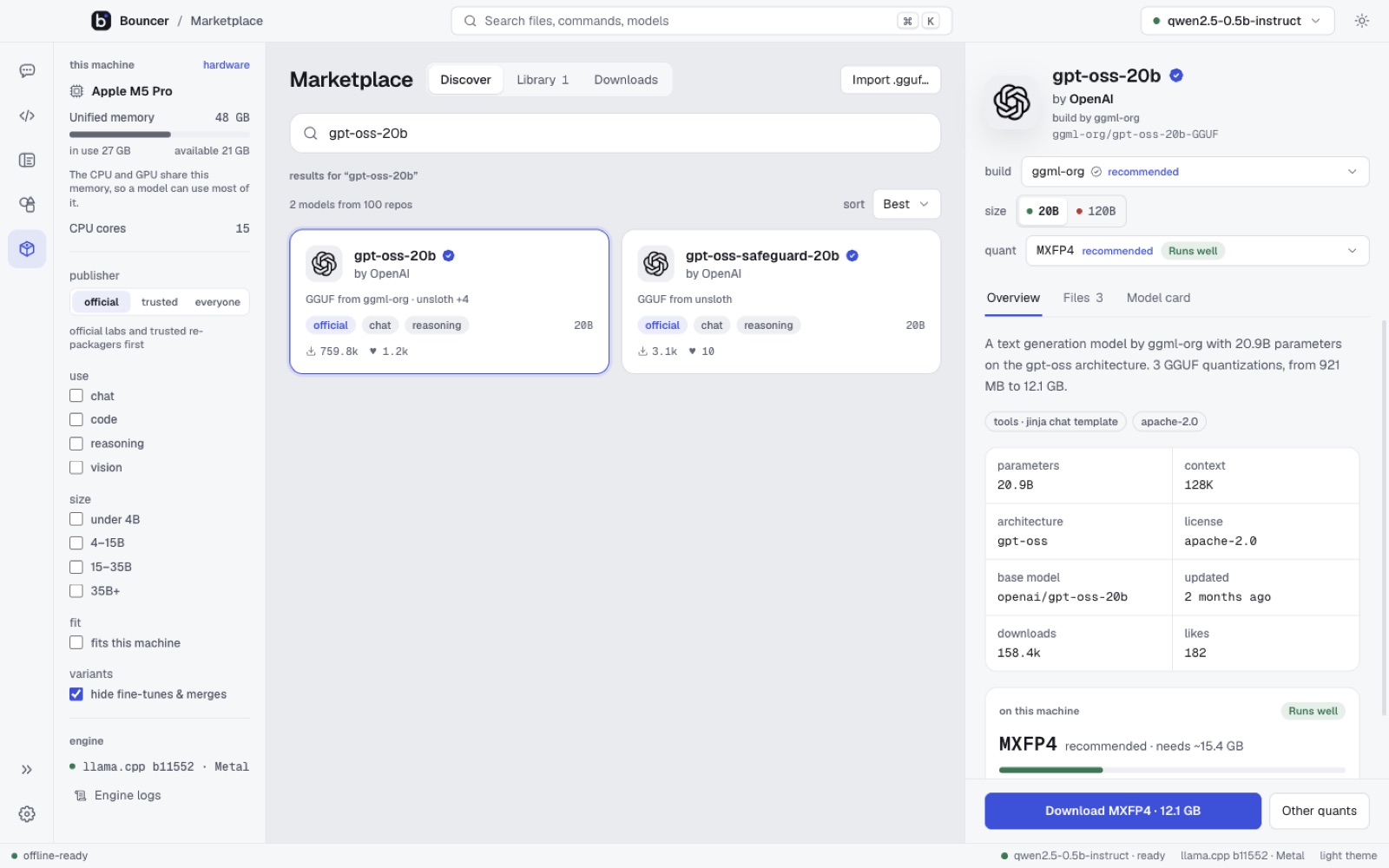Click the Bouncer logo icon

pyautogui.click(x=102, y=21)
